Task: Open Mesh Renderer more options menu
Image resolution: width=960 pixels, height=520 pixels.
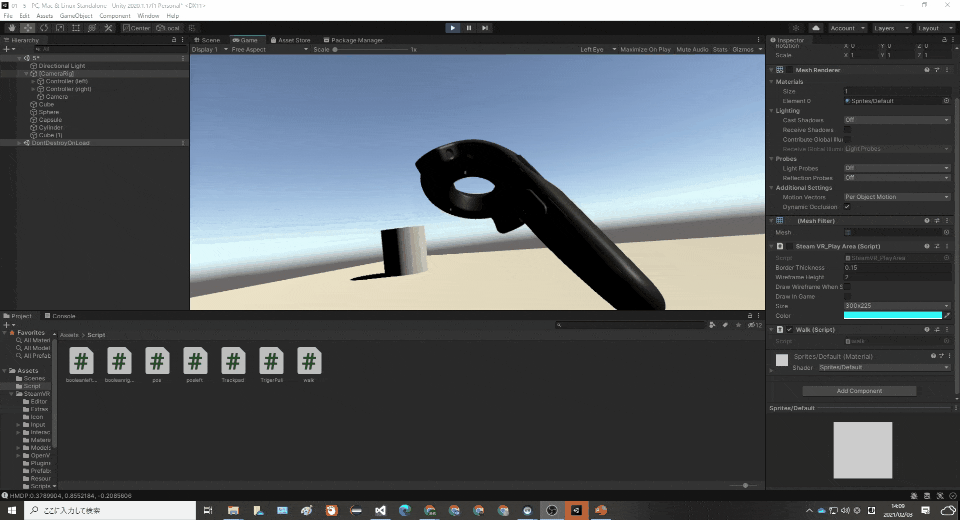Action: (947, 70)
